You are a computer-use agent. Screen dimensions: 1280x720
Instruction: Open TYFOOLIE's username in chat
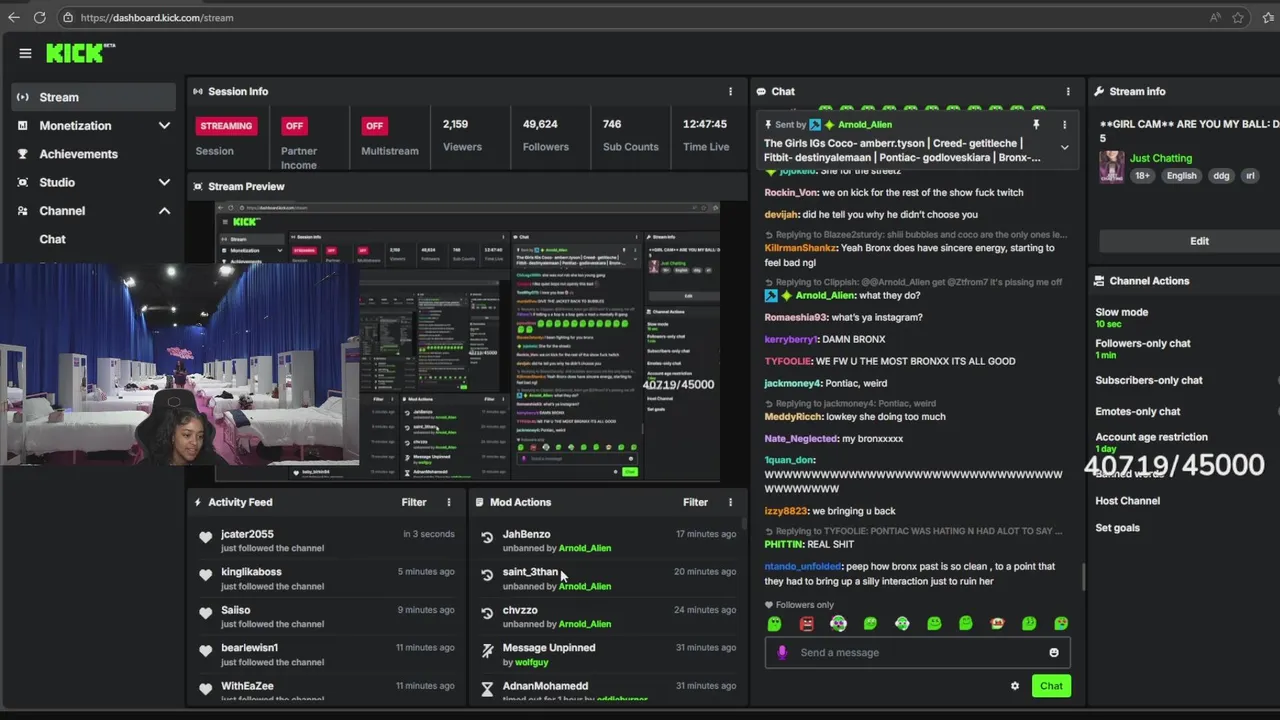(x=788, y=361)
